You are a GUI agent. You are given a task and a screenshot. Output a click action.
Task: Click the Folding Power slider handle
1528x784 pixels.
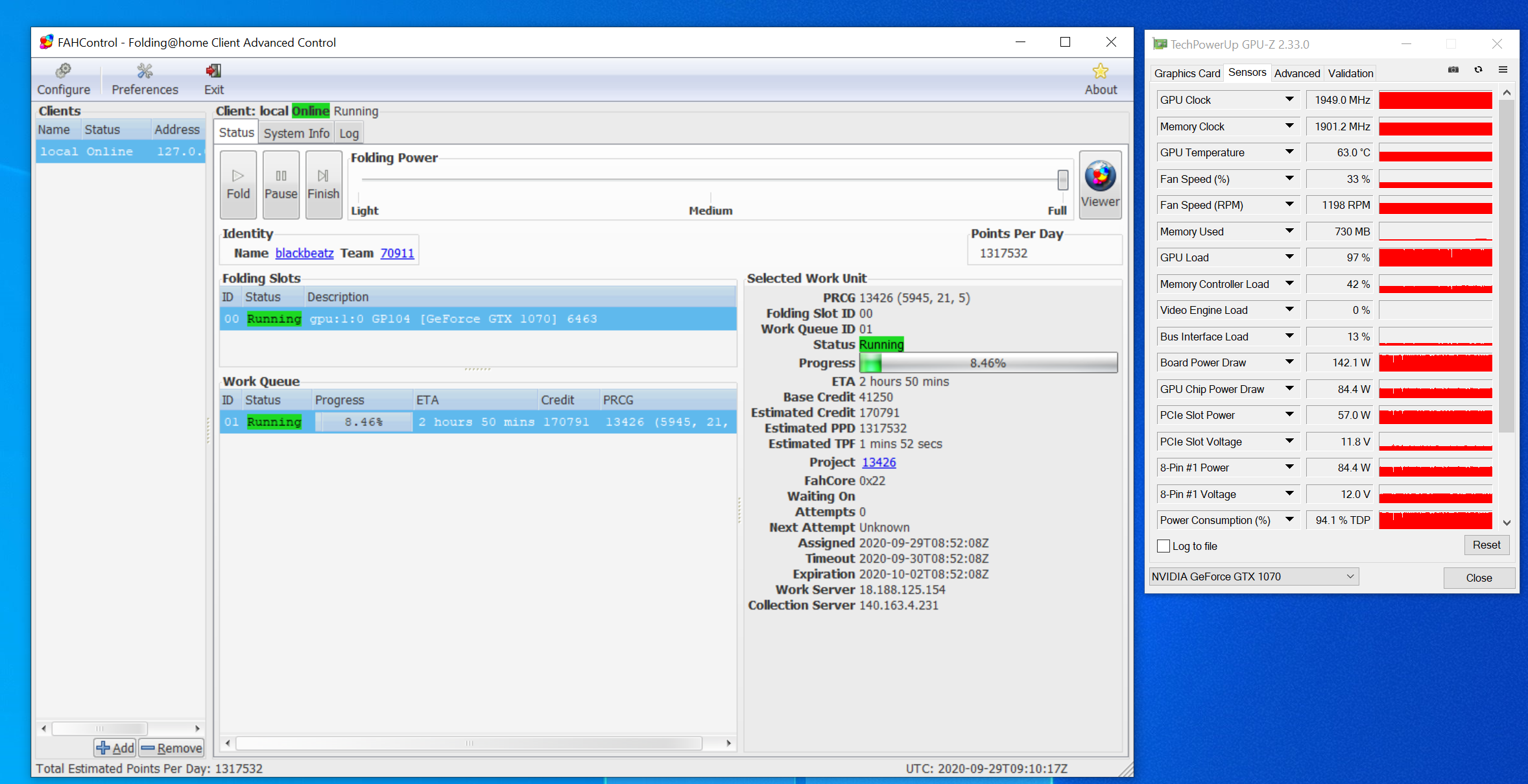tap(1062, 180)
